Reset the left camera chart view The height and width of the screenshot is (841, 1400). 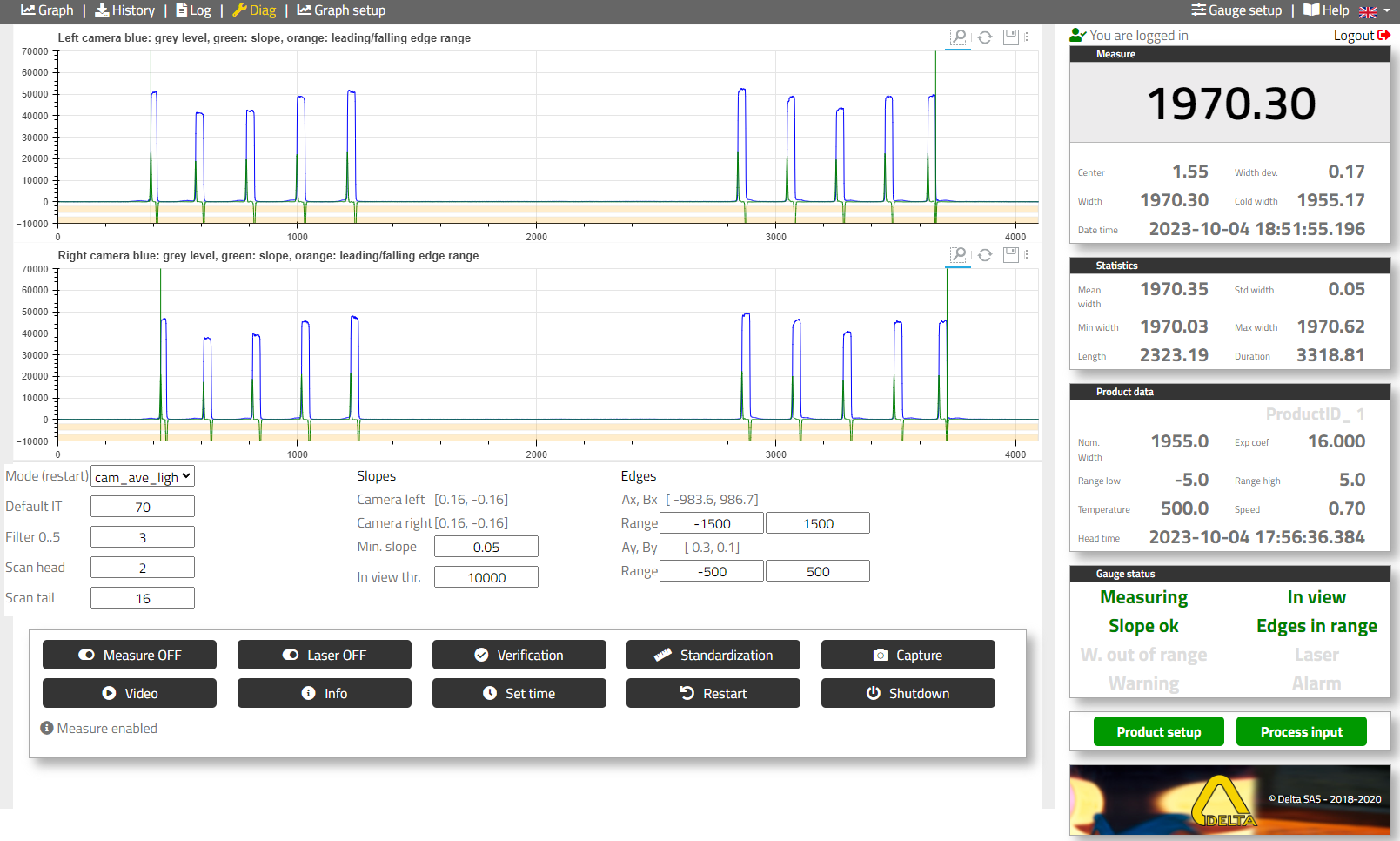tap(985, 37)
